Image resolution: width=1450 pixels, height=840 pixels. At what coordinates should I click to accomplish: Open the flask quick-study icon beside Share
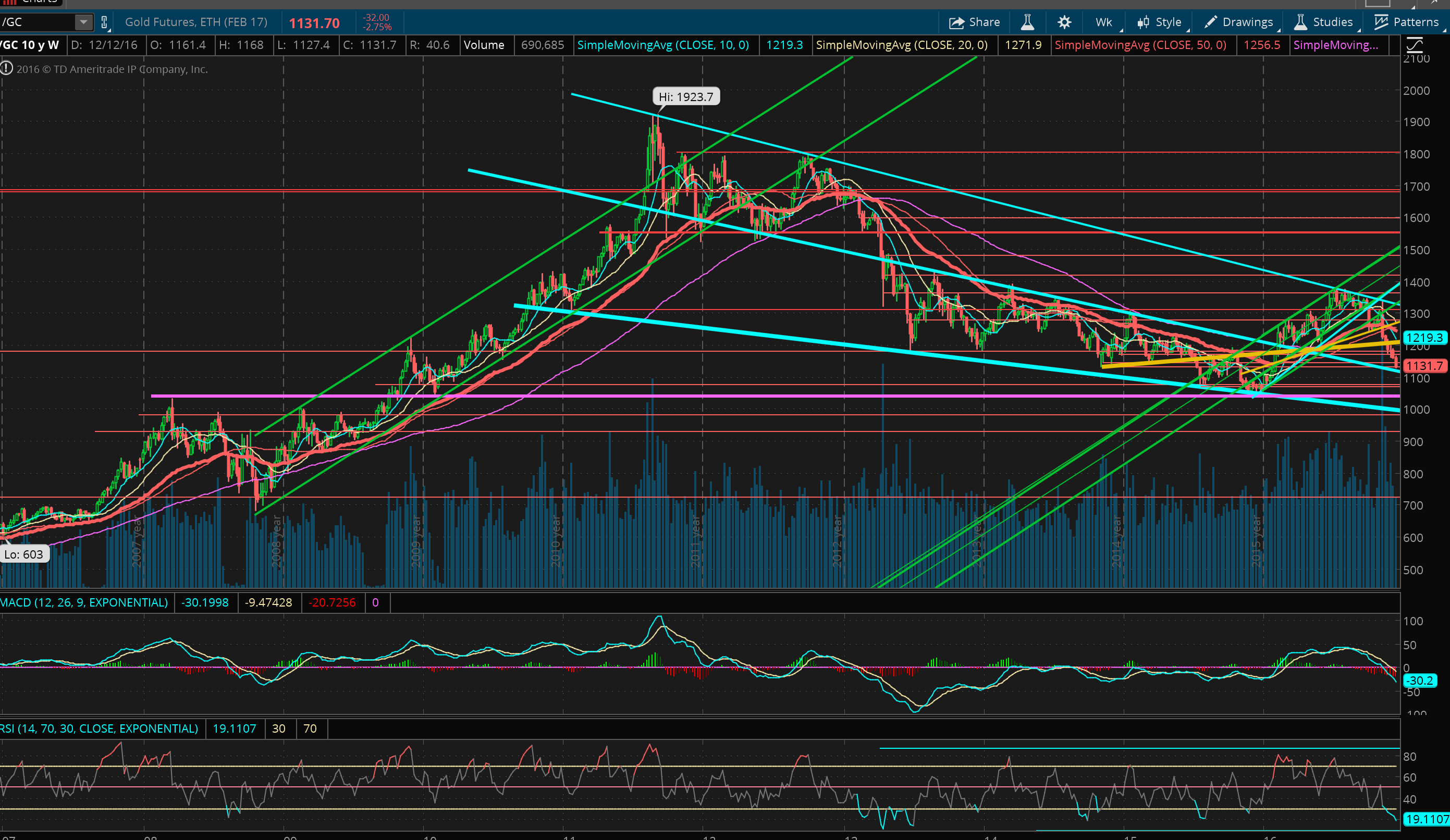pyautogui.click(x=1027, y=22)
